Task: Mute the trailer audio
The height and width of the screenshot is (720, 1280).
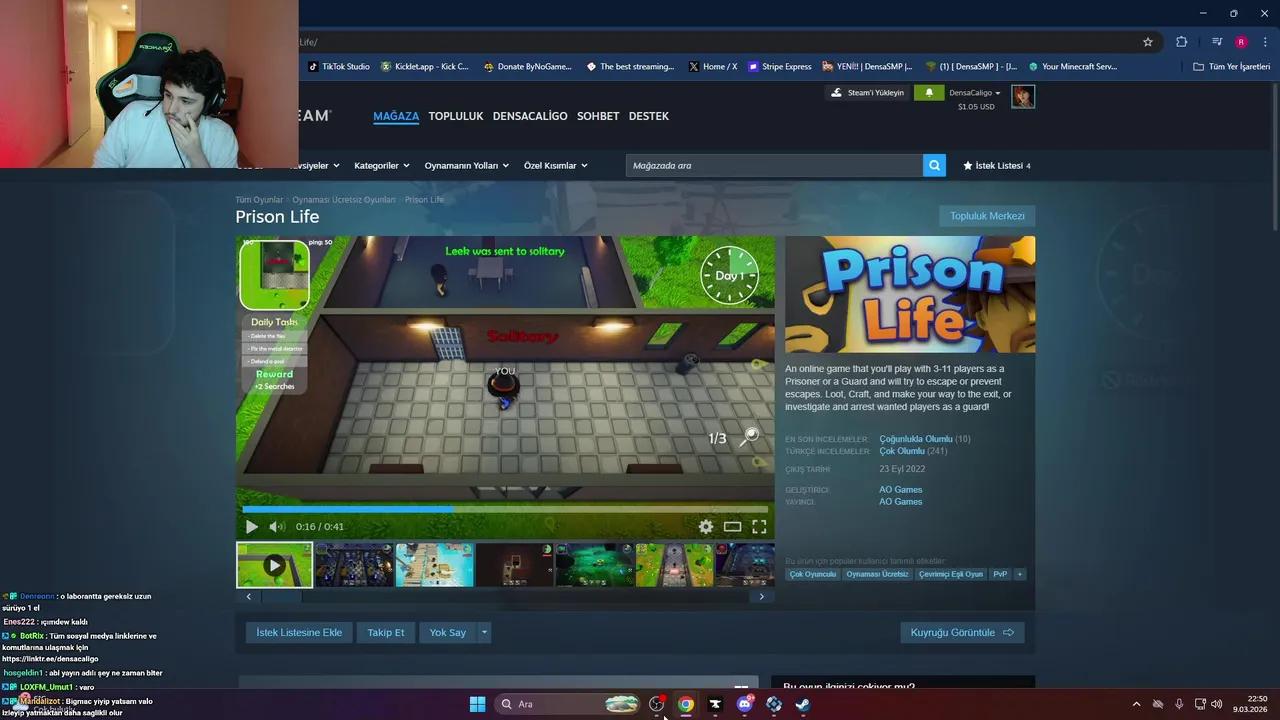Action: tap(275, 526)
